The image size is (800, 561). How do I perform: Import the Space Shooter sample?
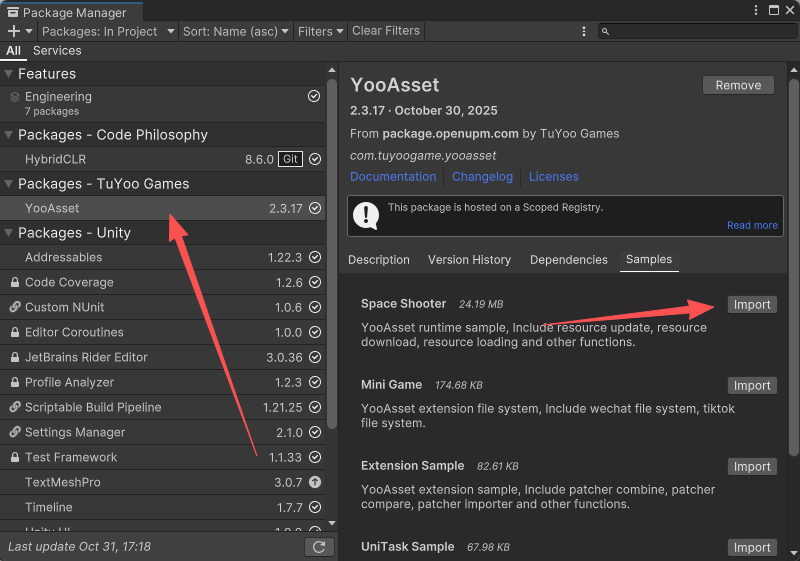click(752, 304)
